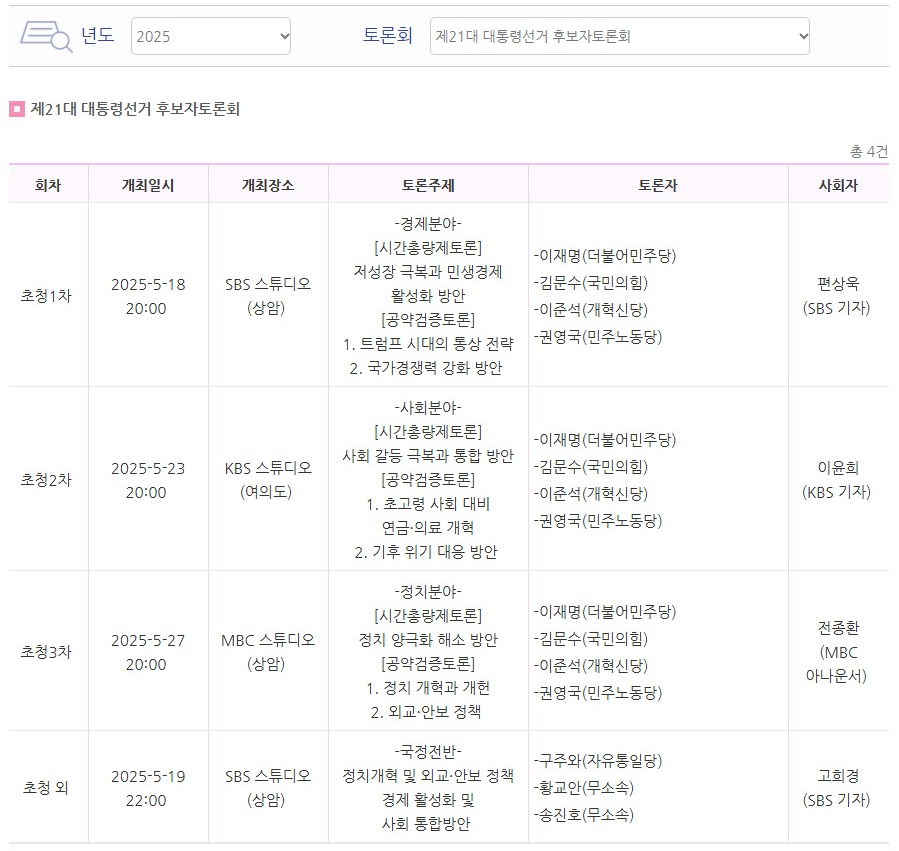Screen dimensions: 899x851
Task: Open the 년도 year dropdown
Action: click(x=210, y=34)
